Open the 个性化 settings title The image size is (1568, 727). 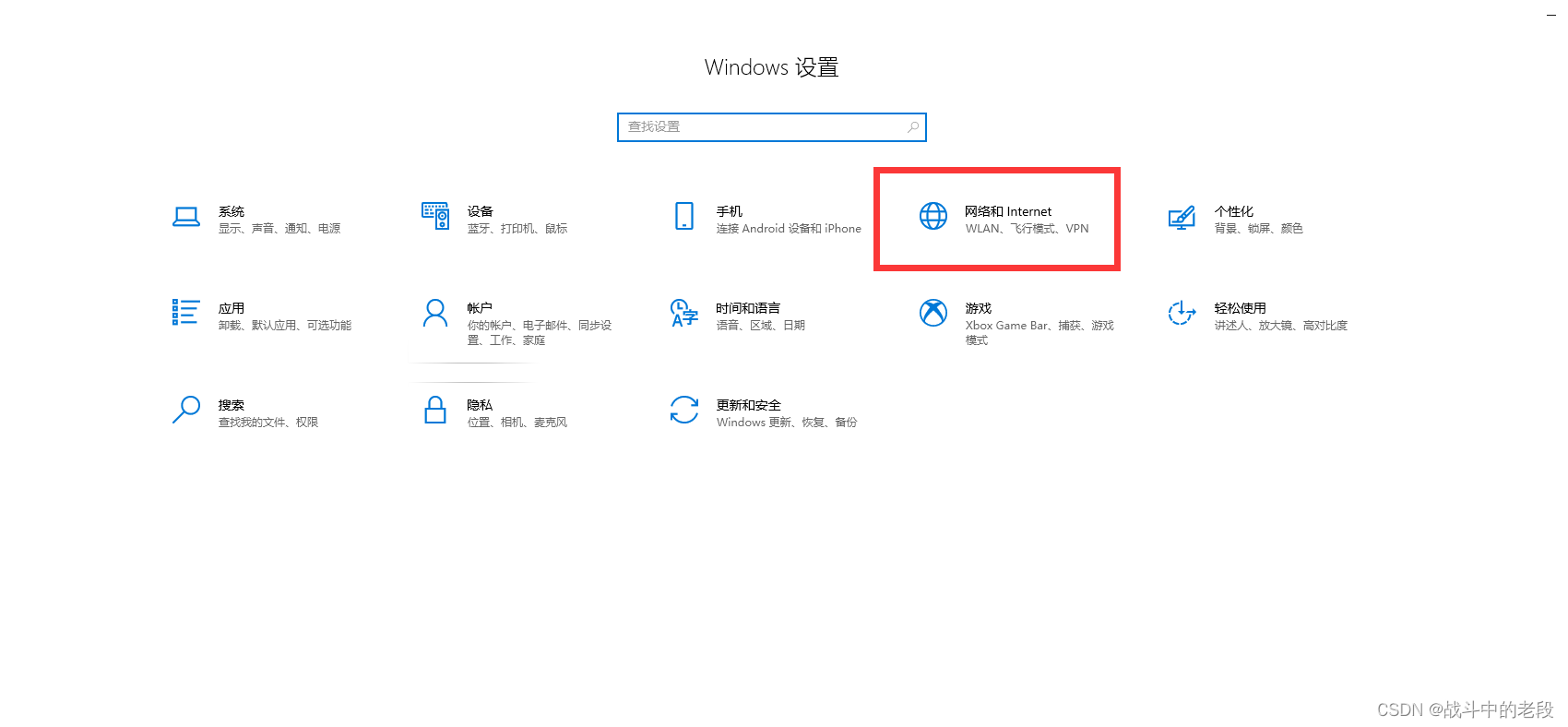point(1234,211)
